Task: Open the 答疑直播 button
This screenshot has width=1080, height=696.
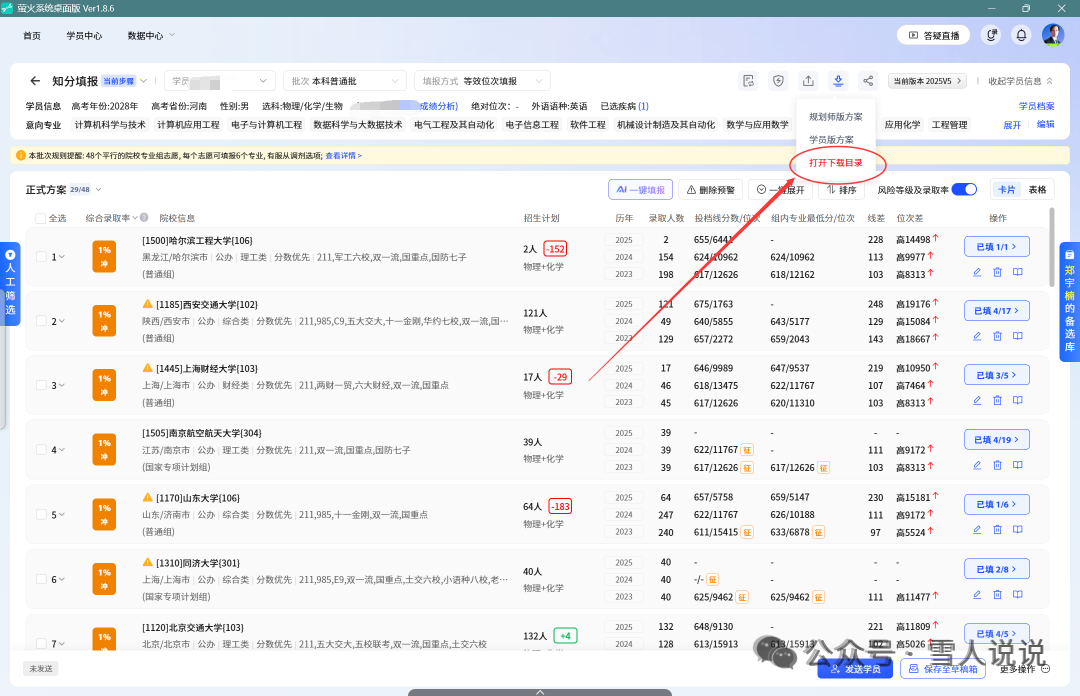Action: coord(933,35)
